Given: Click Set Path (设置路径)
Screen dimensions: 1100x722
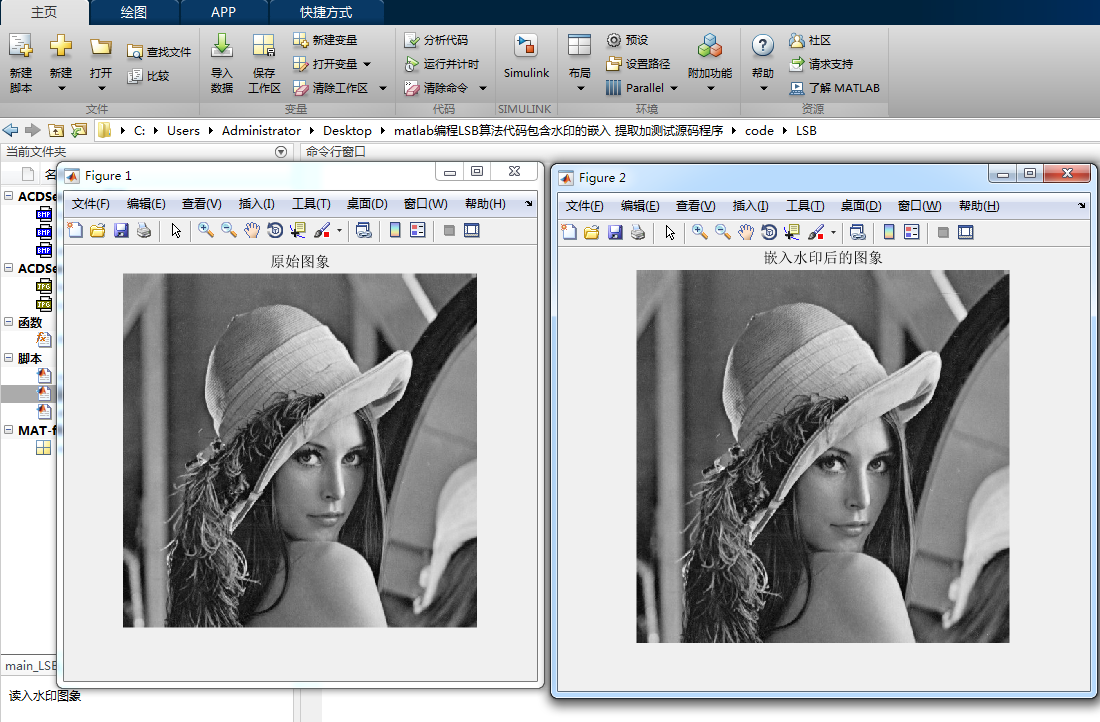Looking at the screenshot, I should pos(638,64).
